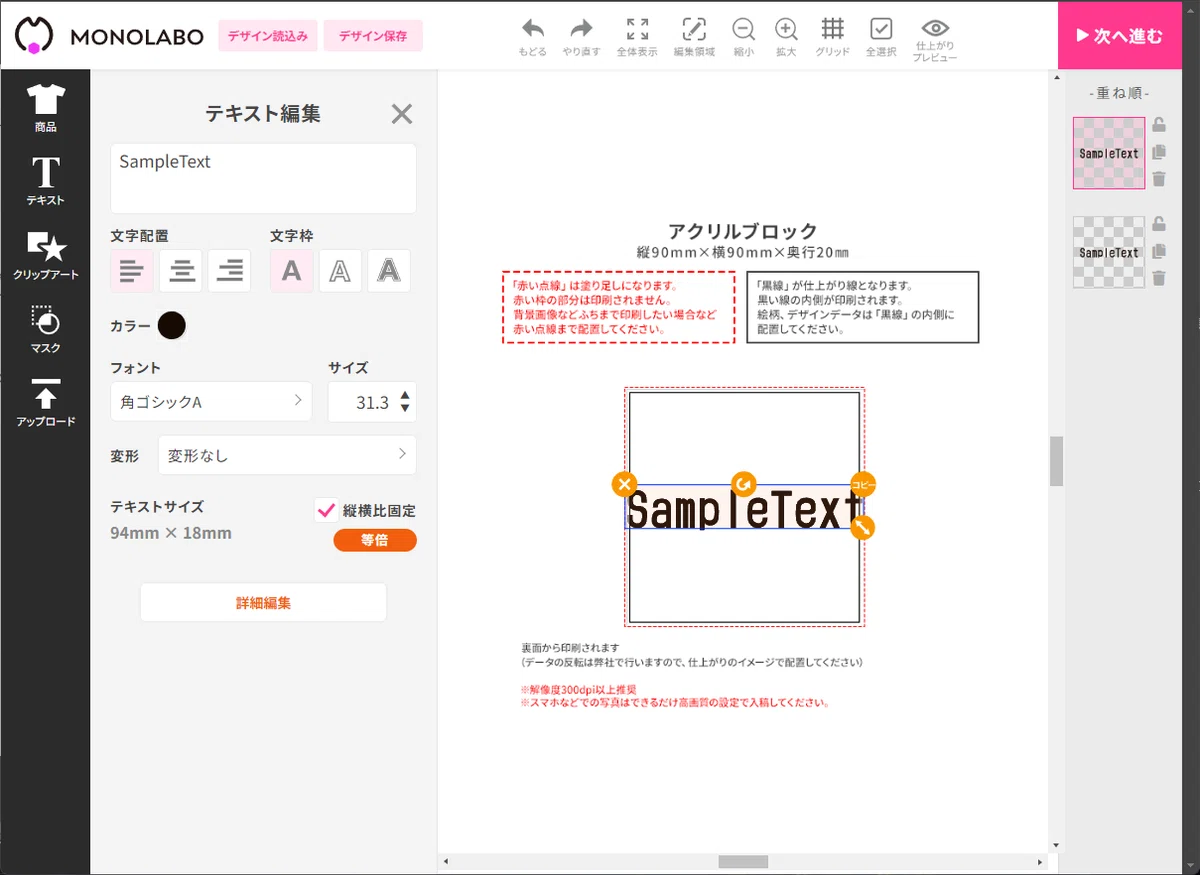
Task: Click the SampleText object on canvas
Action: pos(743,509)
